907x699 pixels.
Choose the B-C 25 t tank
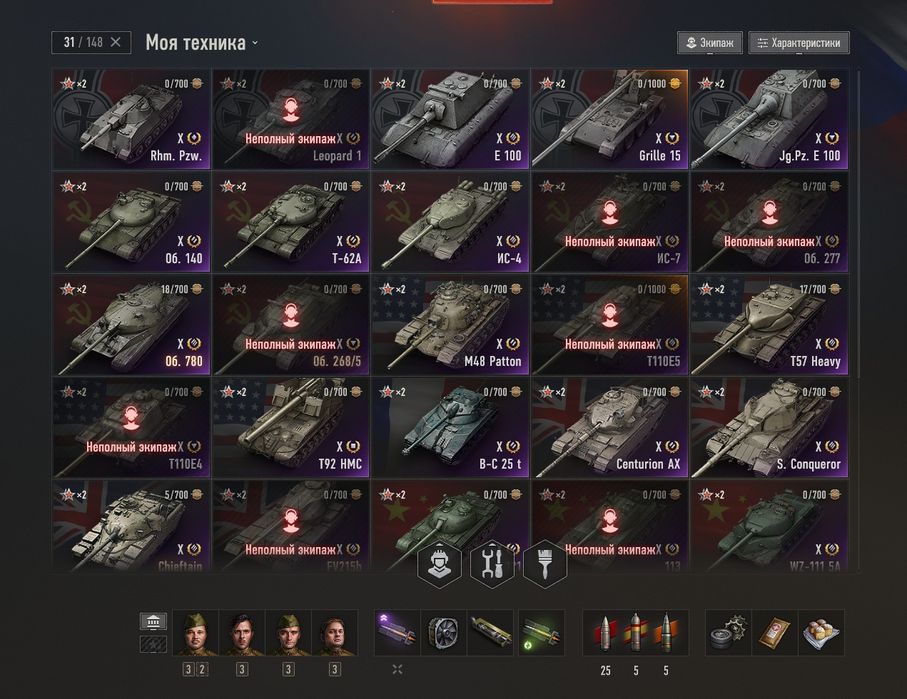pyautogui.click(x=450, y=428)
